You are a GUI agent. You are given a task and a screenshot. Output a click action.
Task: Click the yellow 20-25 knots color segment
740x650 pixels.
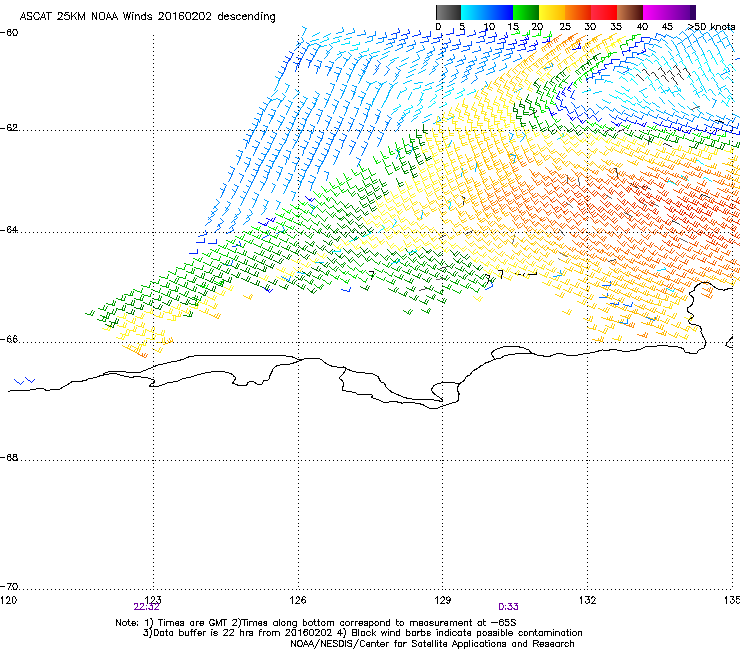552,12
